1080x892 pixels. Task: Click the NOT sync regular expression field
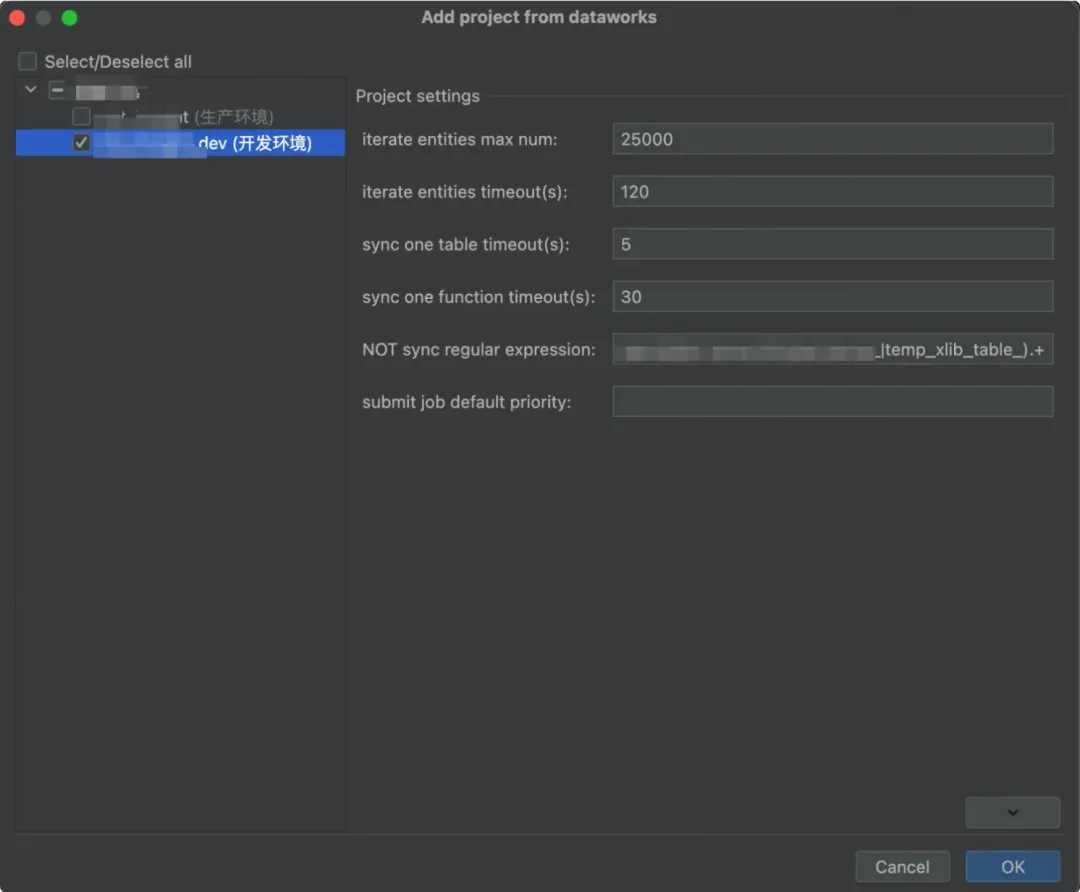(x=832, y=350)
